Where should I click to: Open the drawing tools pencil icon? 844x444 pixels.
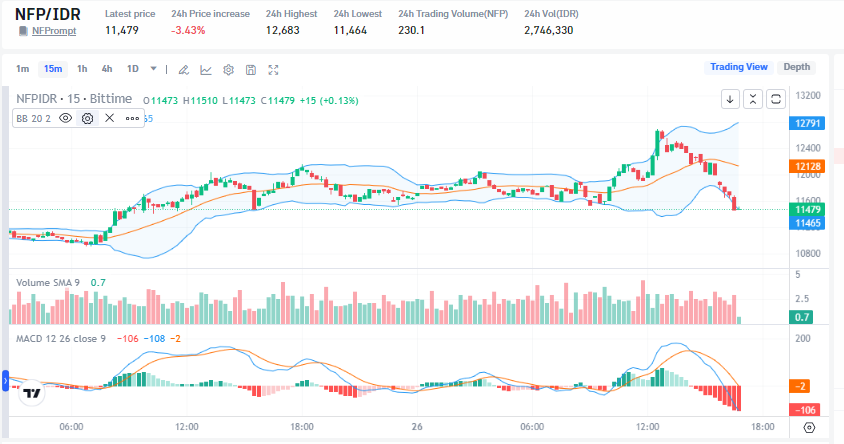tap(184, 70)
